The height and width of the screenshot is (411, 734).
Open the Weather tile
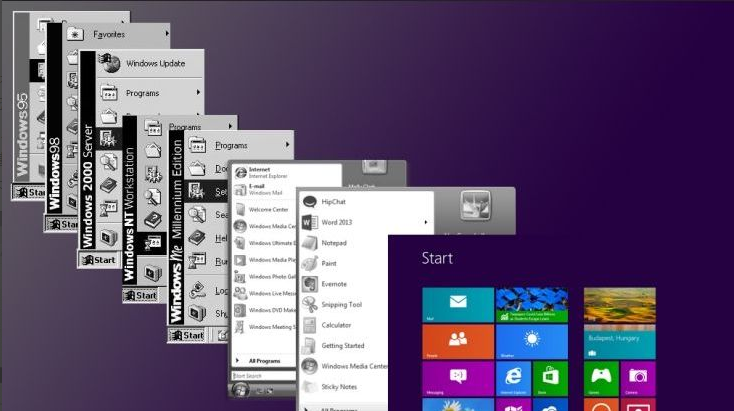(x=532, y=341)
